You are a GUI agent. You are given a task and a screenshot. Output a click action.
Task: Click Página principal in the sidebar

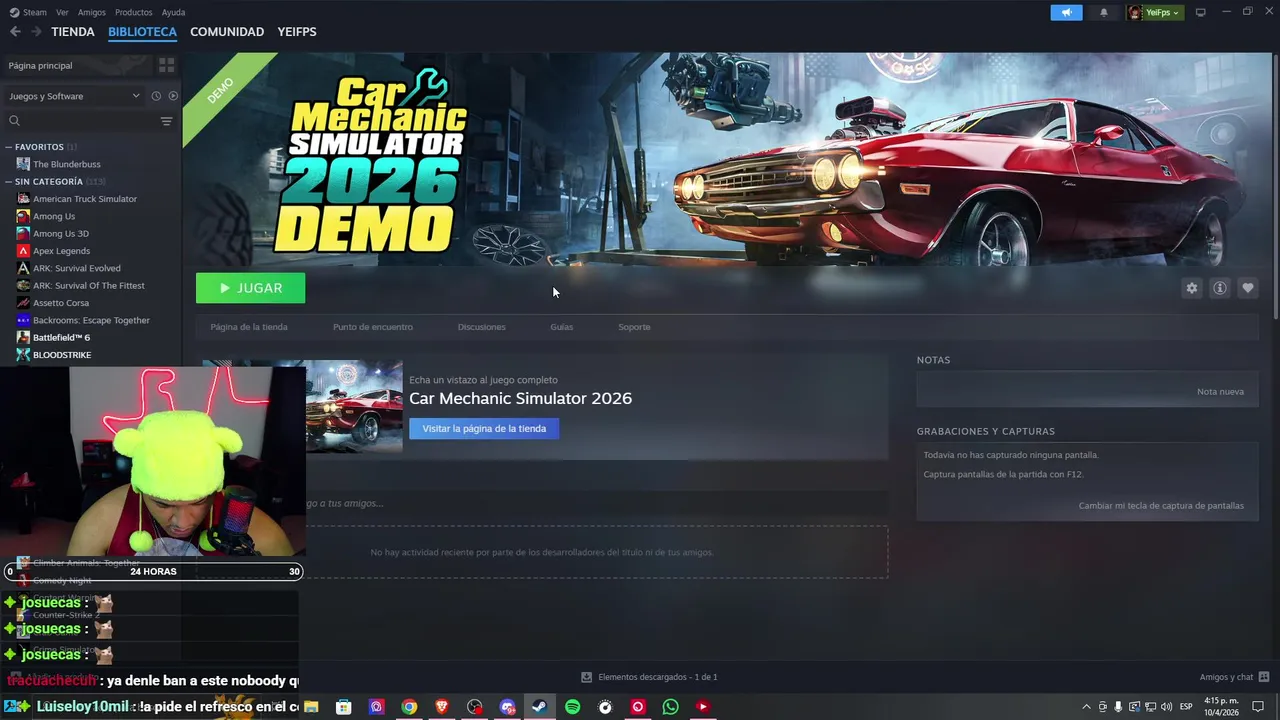(x=40, y=65)
